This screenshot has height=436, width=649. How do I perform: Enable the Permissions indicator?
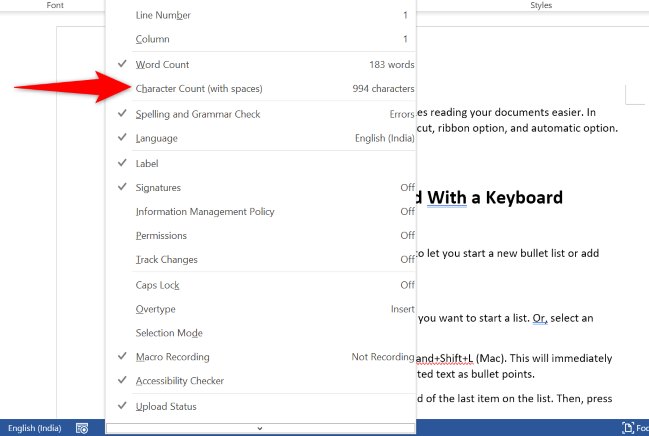click(162, 235)
